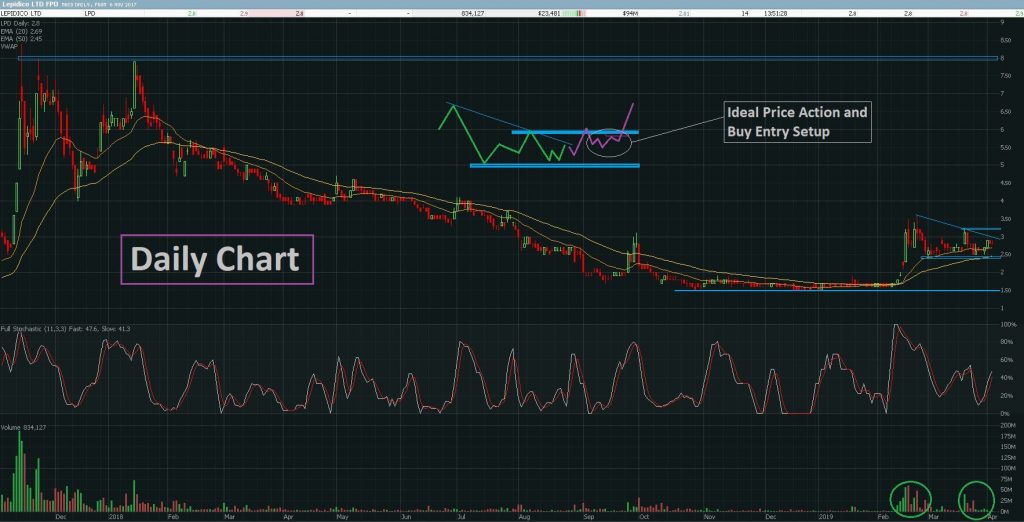Click the Dec label near 2017 on time axis
Image resolution: width=1024 pixels, height=522 pixels.
[x=61, y=516]
